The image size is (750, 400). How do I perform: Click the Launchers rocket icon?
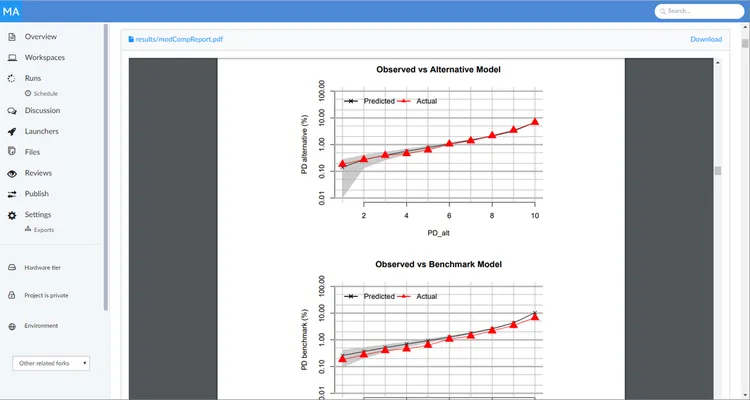(12, 132)
